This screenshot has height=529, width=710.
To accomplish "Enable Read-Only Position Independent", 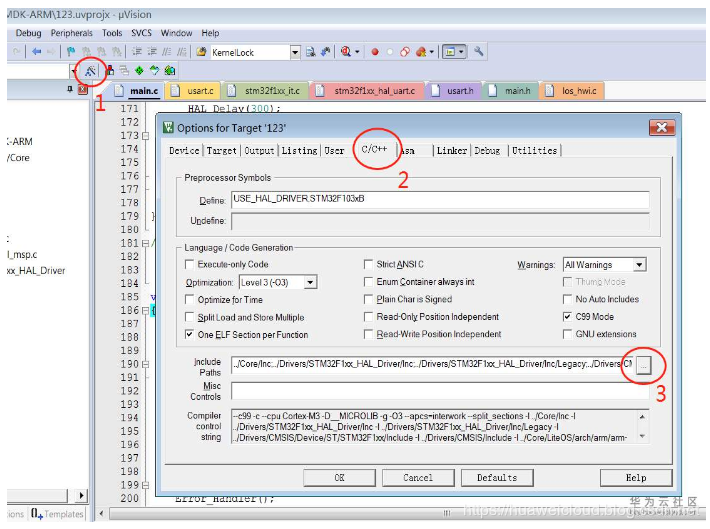I will tap(368, 317).
